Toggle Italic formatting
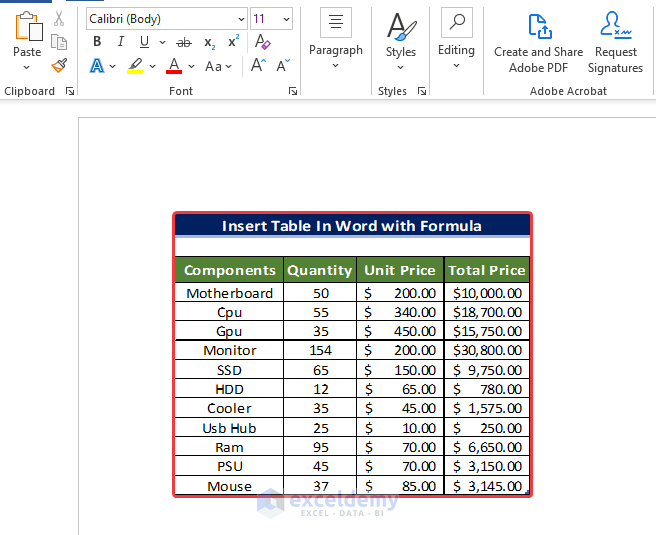The width and height of the screenshot is (656, 535). [121, 41]
